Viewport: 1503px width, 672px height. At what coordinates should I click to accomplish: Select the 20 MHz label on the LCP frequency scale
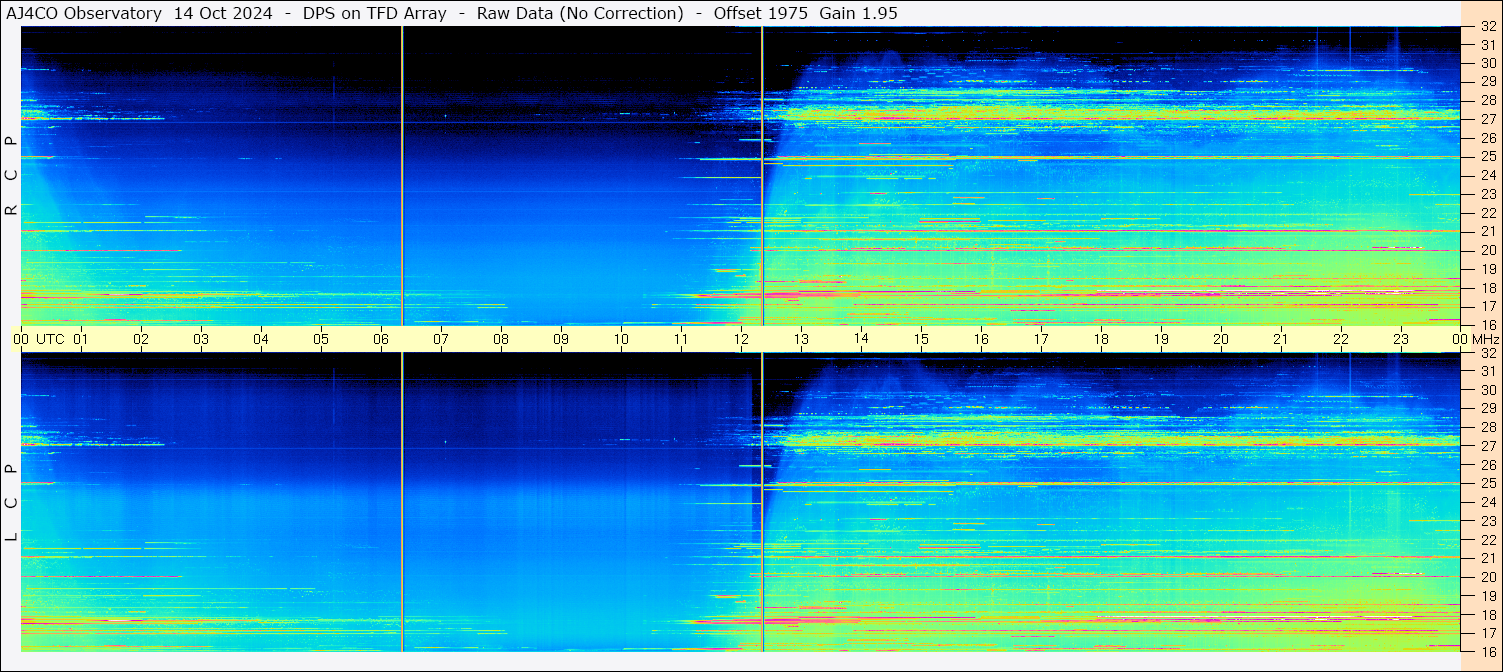[x=1487, y=577]
